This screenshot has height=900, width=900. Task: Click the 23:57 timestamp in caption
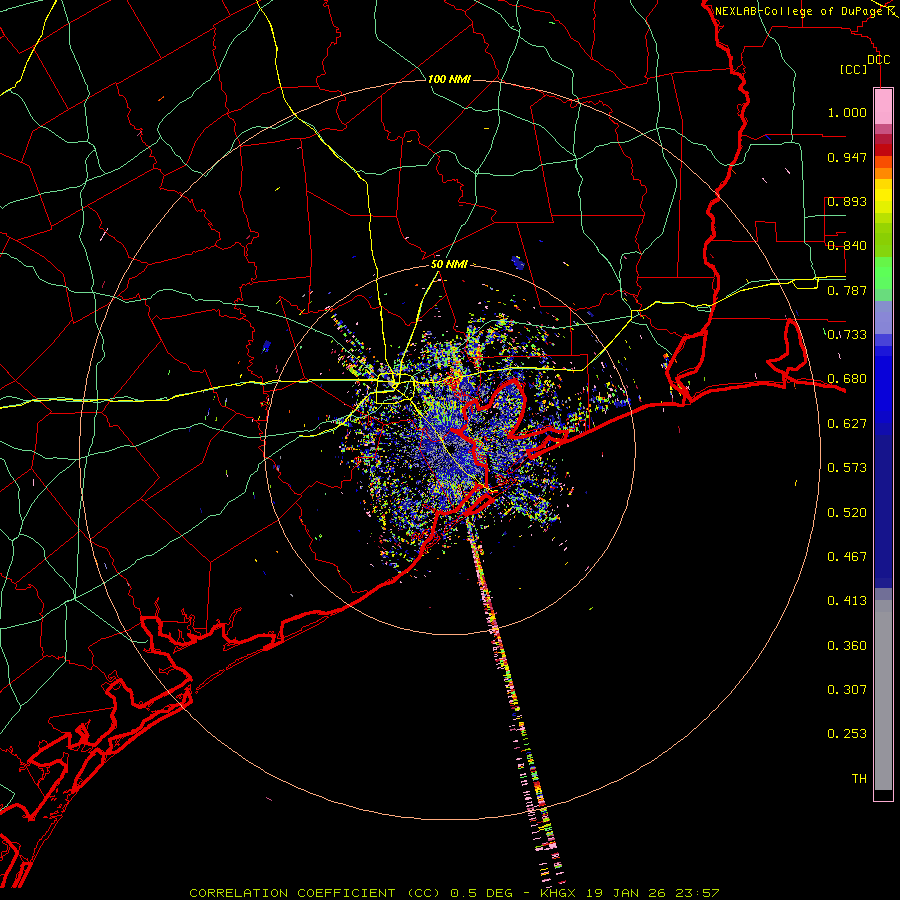(x=696, y=893)
